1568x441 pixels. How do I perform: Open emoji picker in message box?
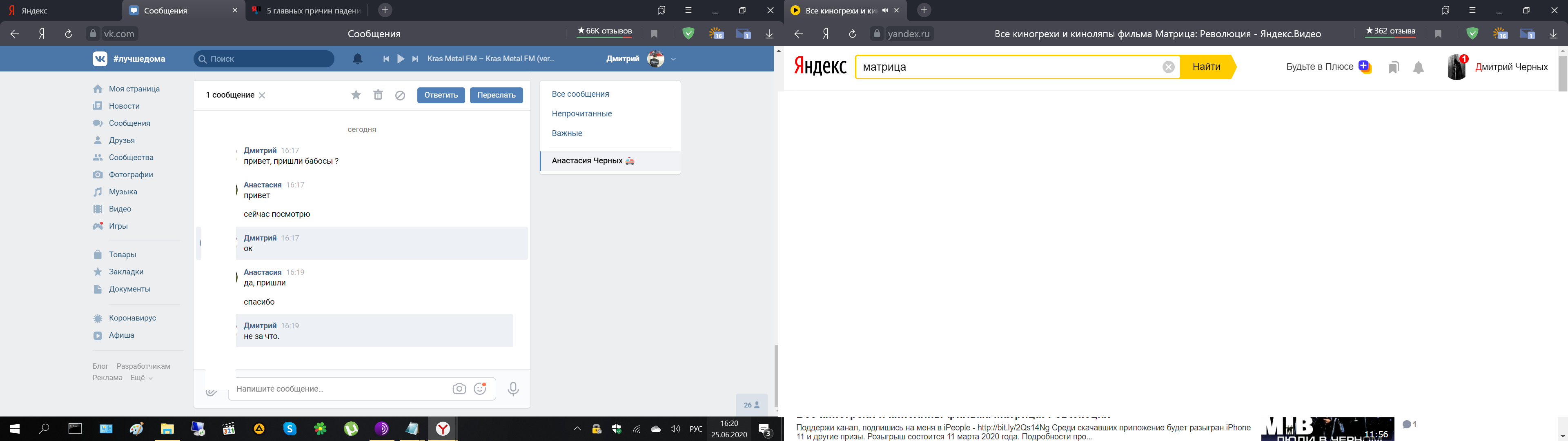coord(480,389)
